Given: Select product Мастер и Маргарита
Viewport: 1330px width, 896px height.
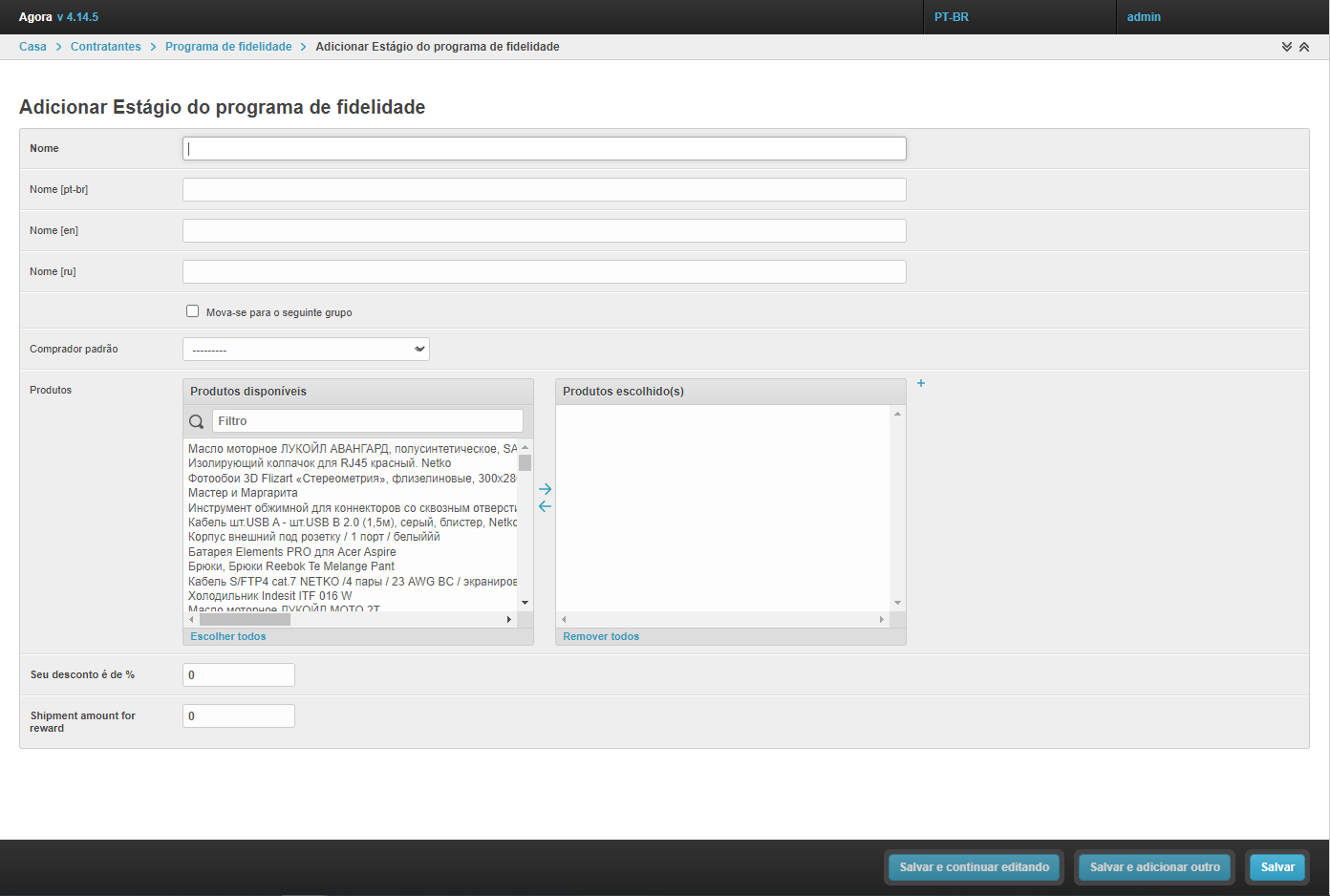Looking at the screenshot, I should [243, 493].
